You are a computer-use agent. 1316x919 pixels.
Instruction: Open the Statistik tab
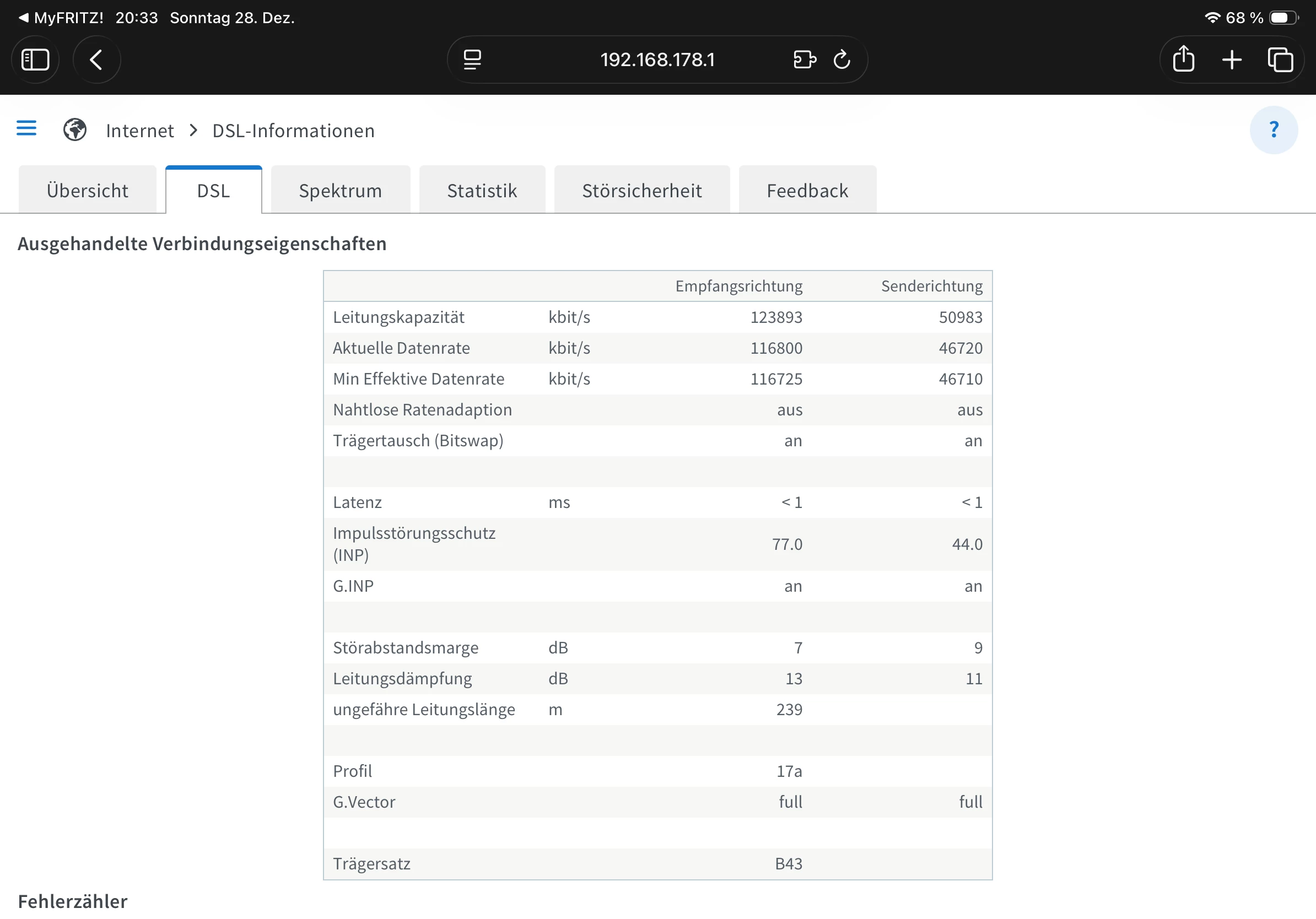482,191
